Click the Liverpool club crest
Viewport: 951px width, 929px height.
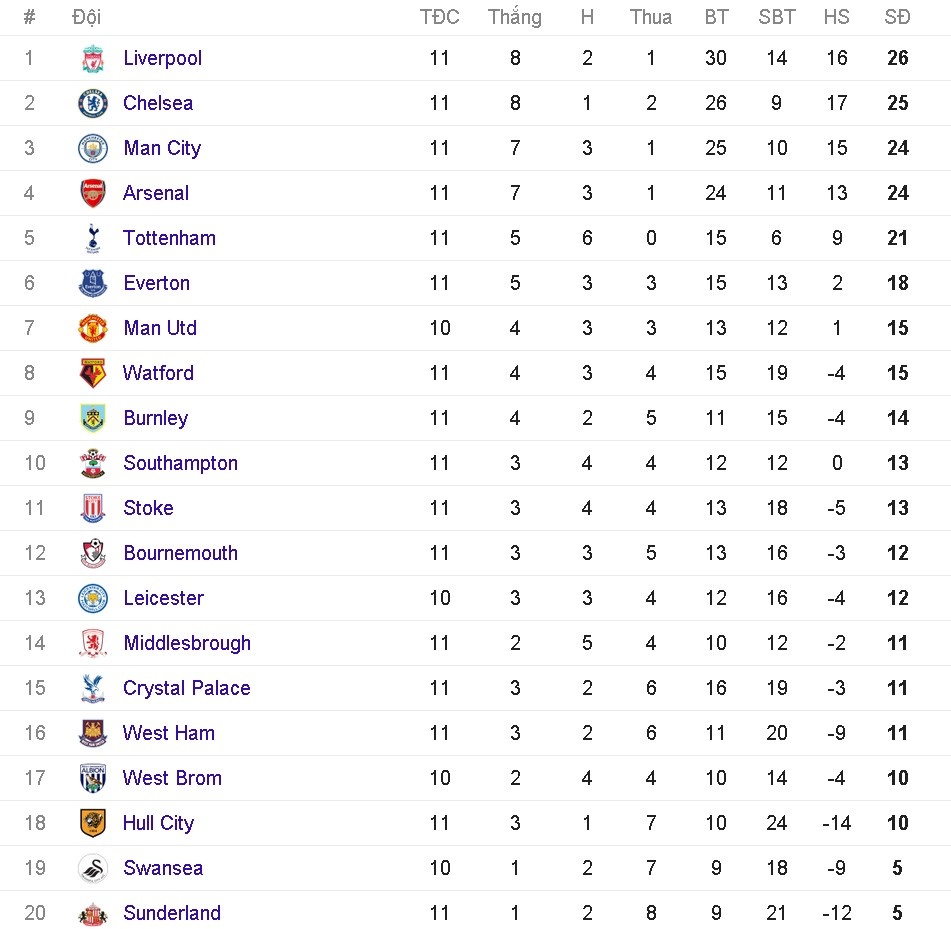92,58
